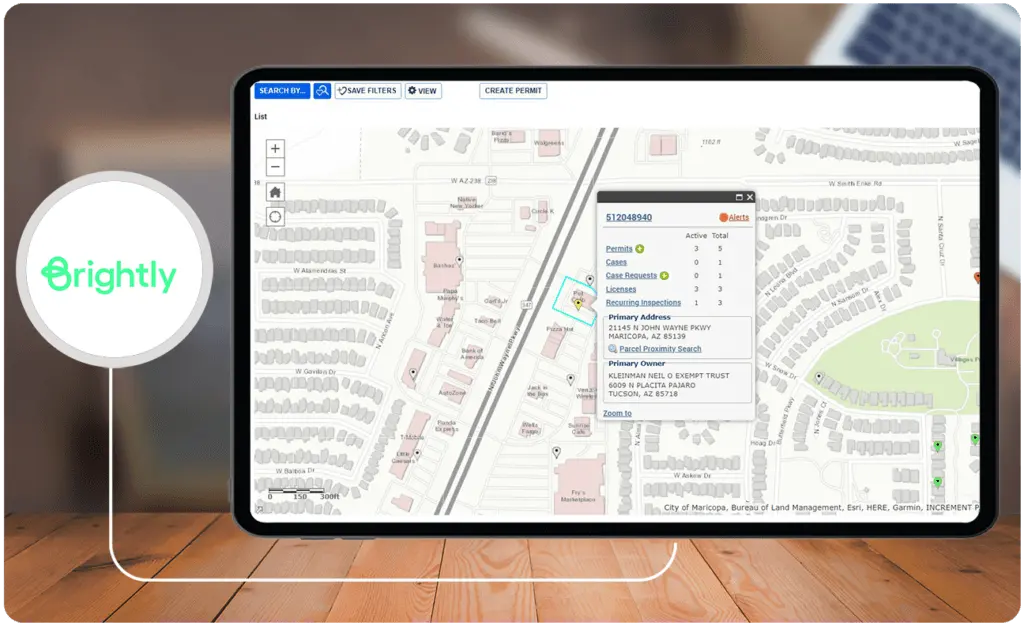
Task: Click the Zoom to link
Action: (x=617, y=413)
